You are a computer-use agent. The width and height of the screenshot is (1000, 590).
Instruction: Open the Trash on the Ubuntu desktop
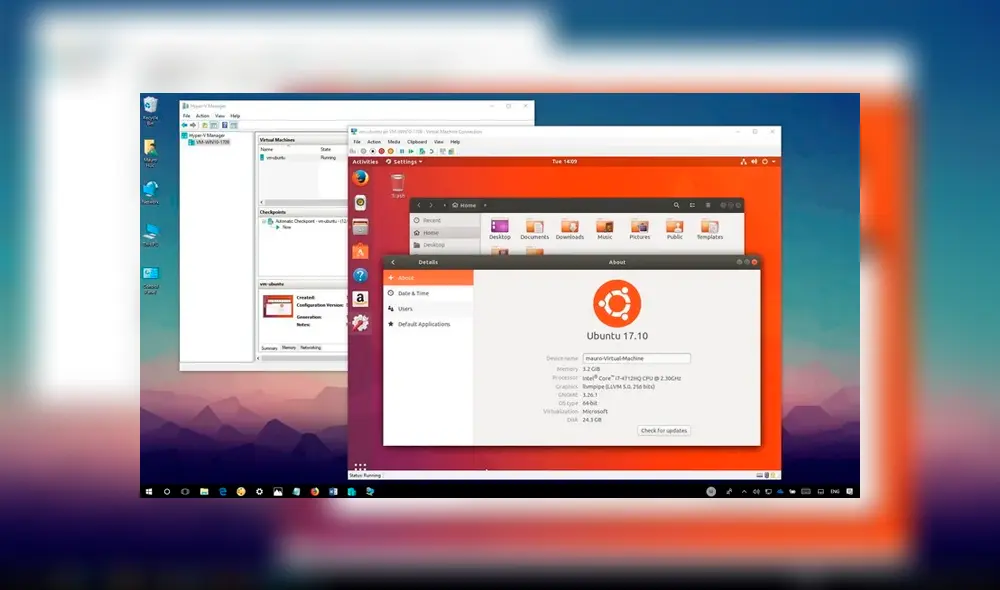coord(397,182)
